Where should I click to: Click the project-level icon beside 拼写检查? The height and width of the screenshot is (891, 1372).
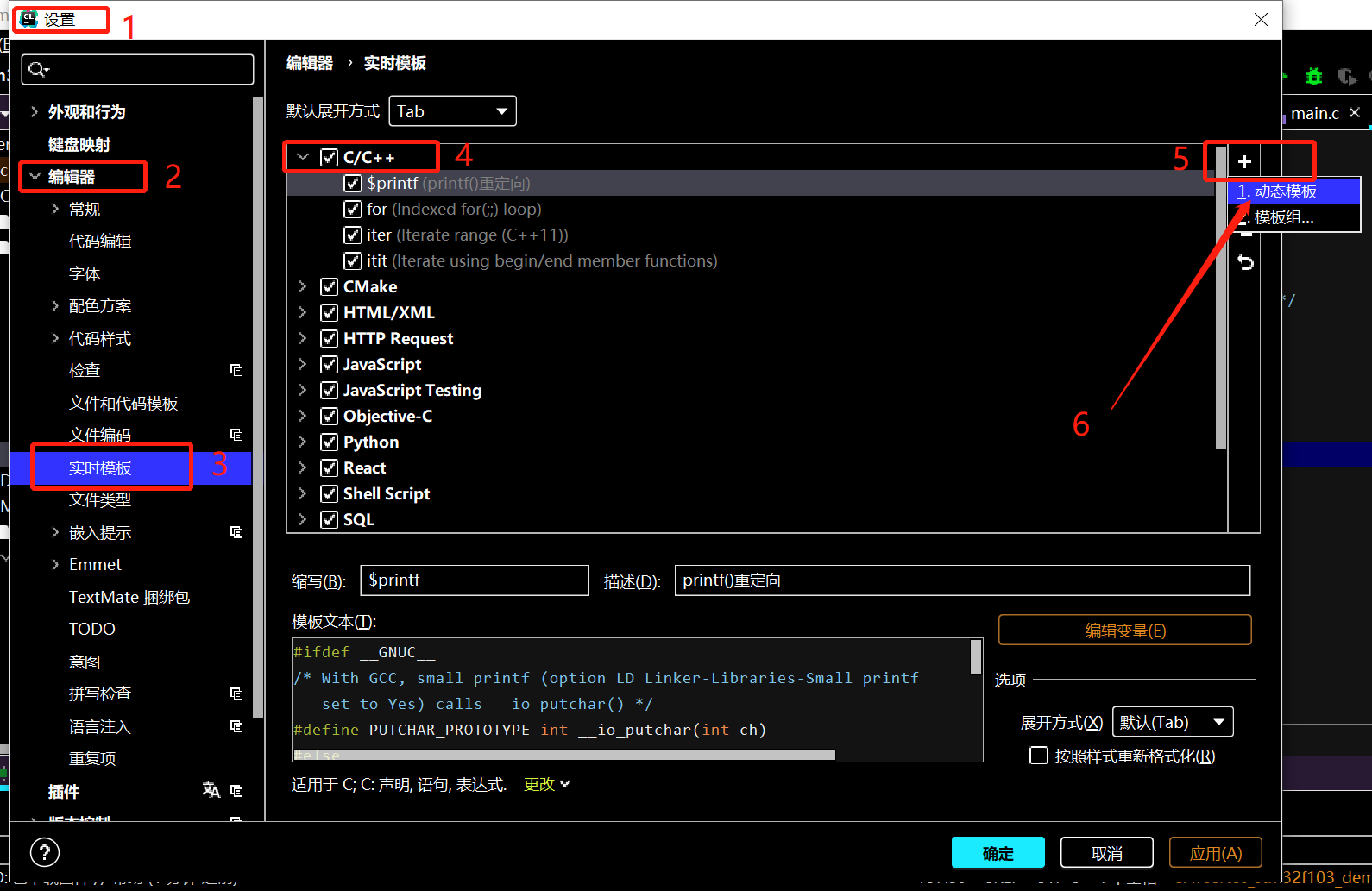coord(236,693)
